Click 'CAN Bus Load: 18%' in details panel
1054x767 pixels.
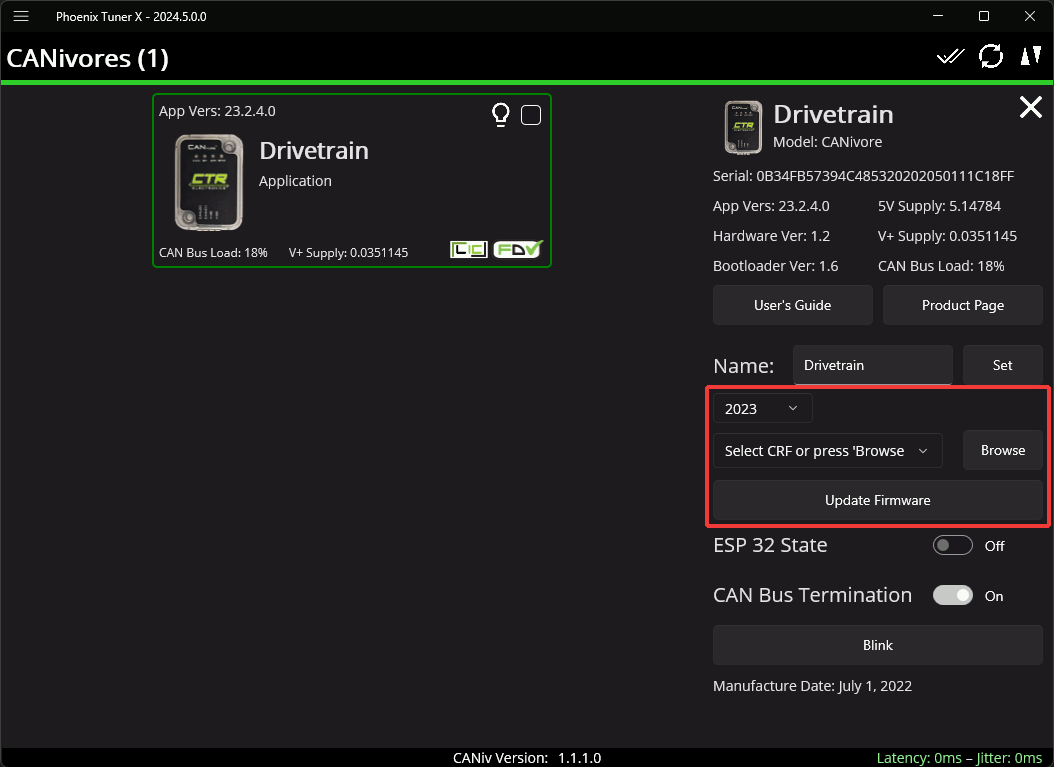click(x=940, y=266)
